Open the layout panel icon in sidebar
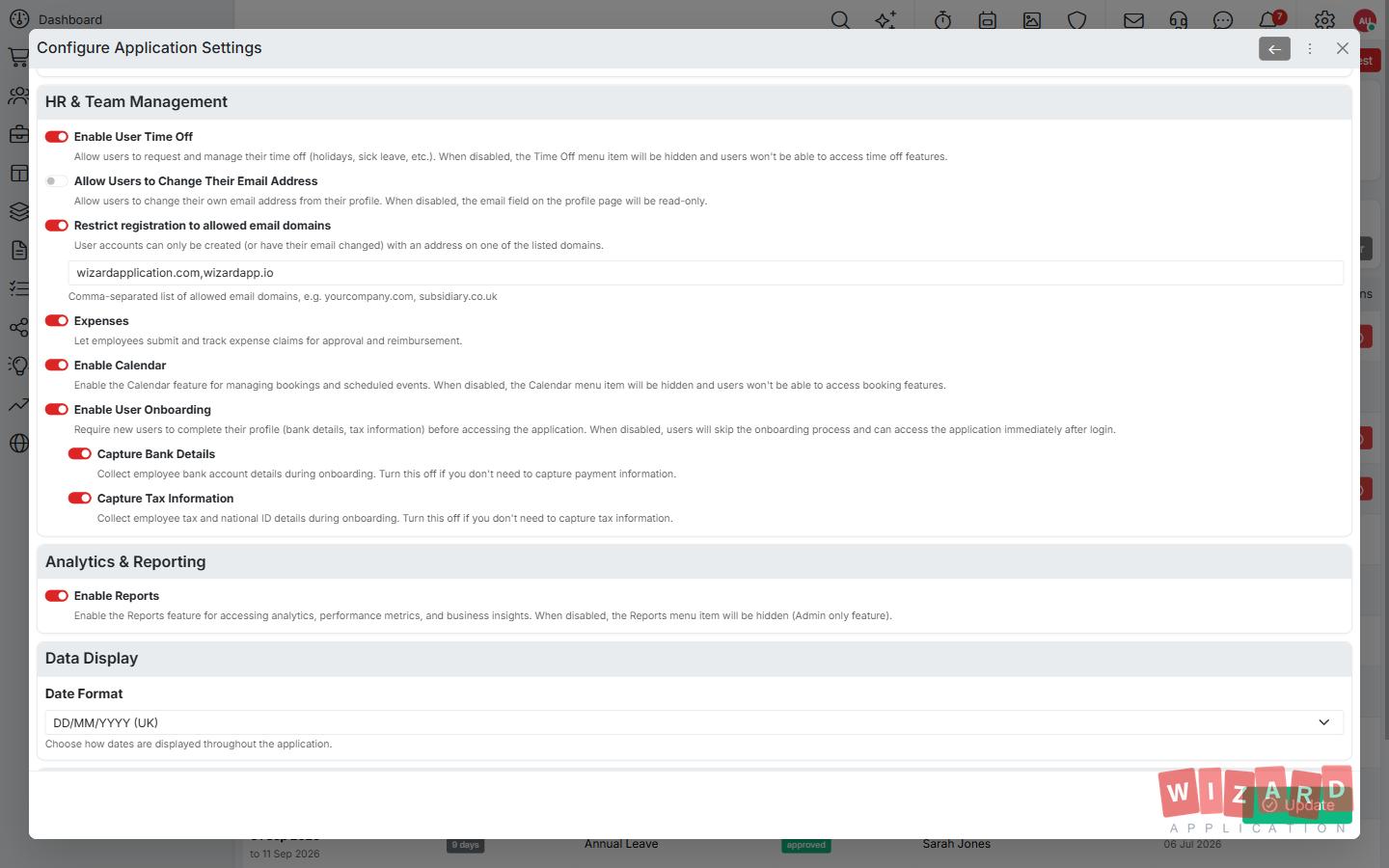Image resolution: width=1389 pixels, height=868 pixels. pos(19,174)
